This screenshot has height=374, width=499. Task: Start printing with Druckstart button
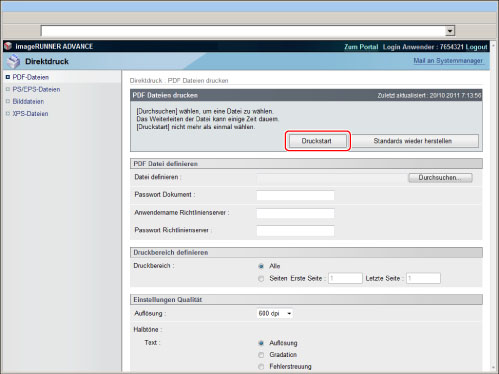[317, 141]
